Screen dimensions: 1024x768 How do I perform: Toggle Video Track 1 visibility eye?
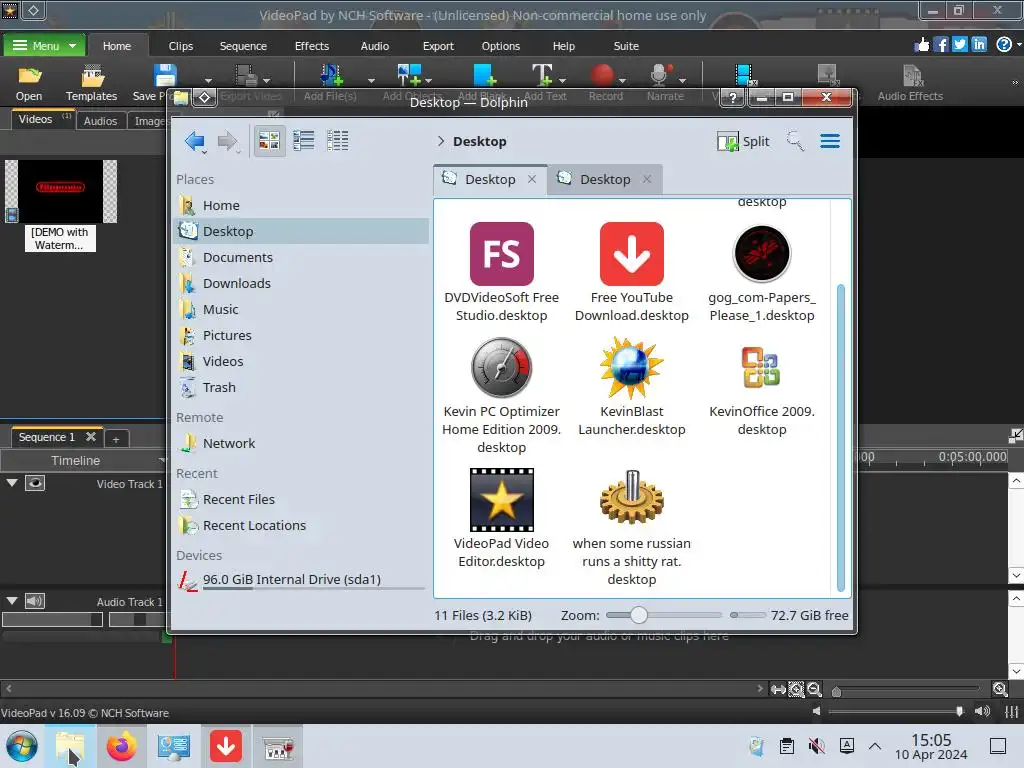35,483
